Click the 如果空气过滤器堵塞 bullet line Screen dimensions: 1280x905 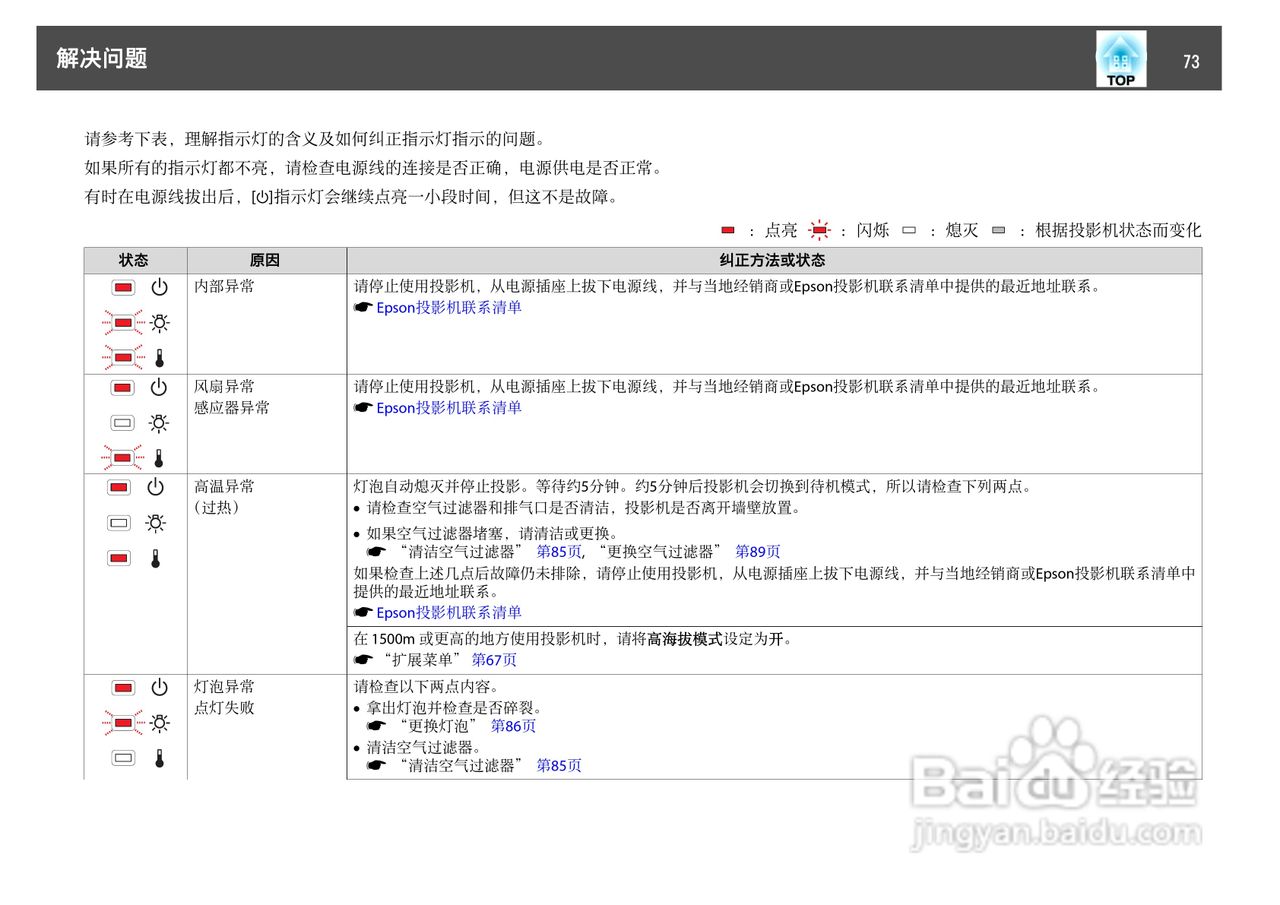click(492, 533)
